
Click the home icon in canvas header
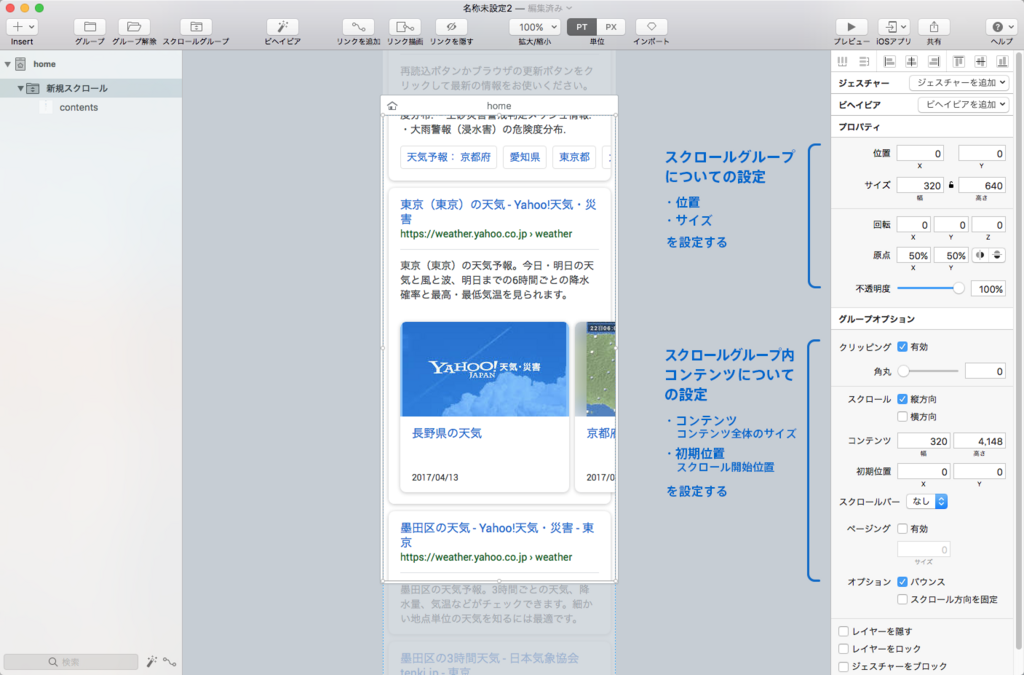(392, 106)
